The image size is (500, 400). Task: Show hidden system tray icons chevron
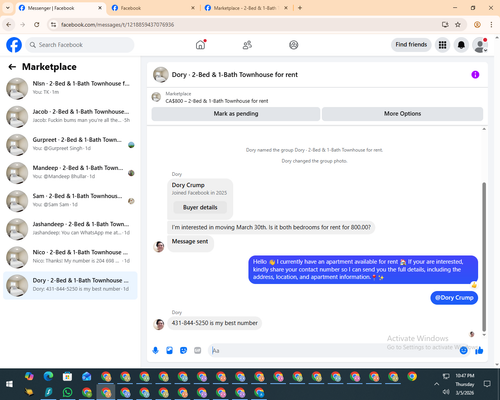click(436, 384)
